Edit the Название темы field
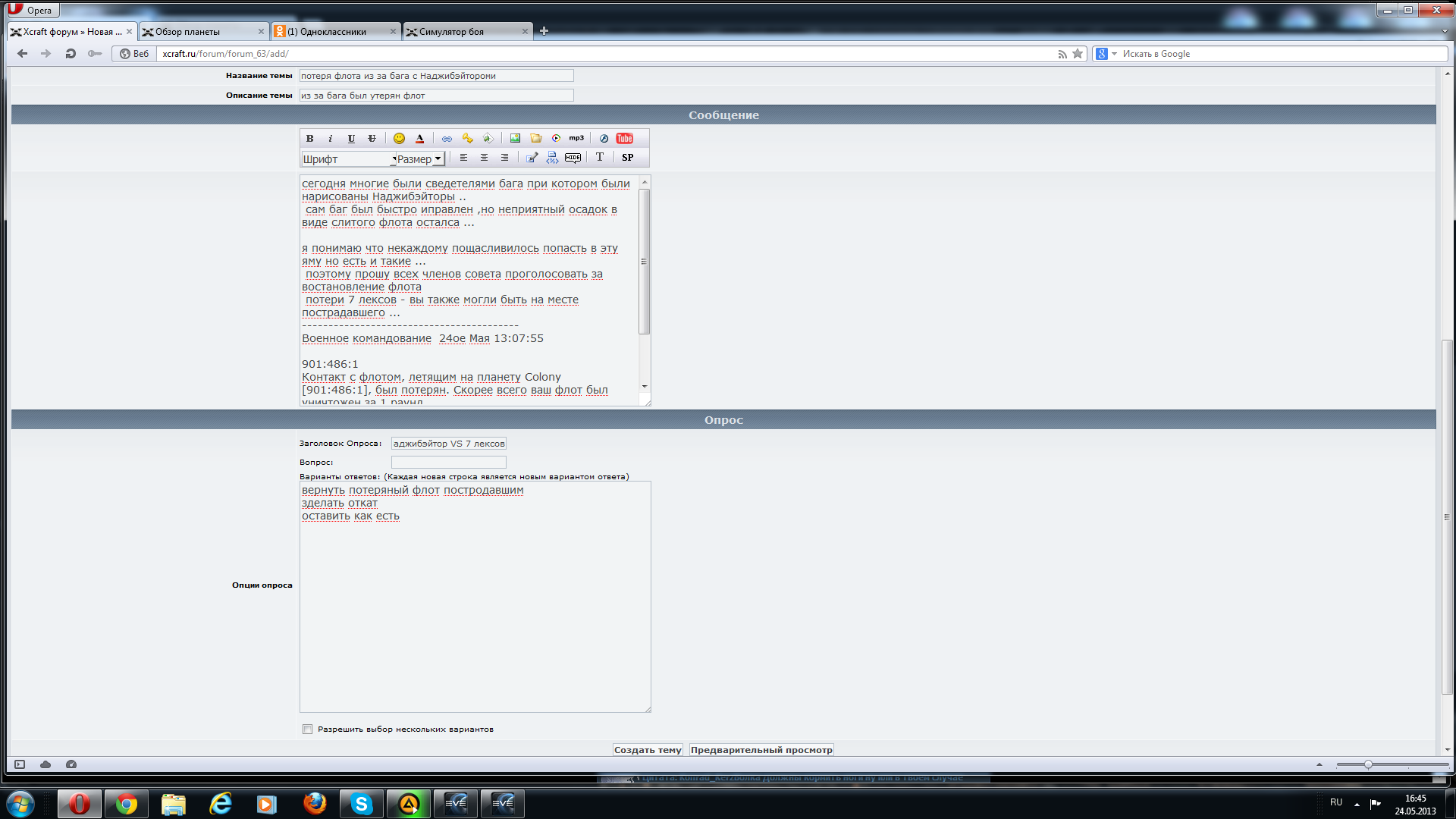 (436, 76)
